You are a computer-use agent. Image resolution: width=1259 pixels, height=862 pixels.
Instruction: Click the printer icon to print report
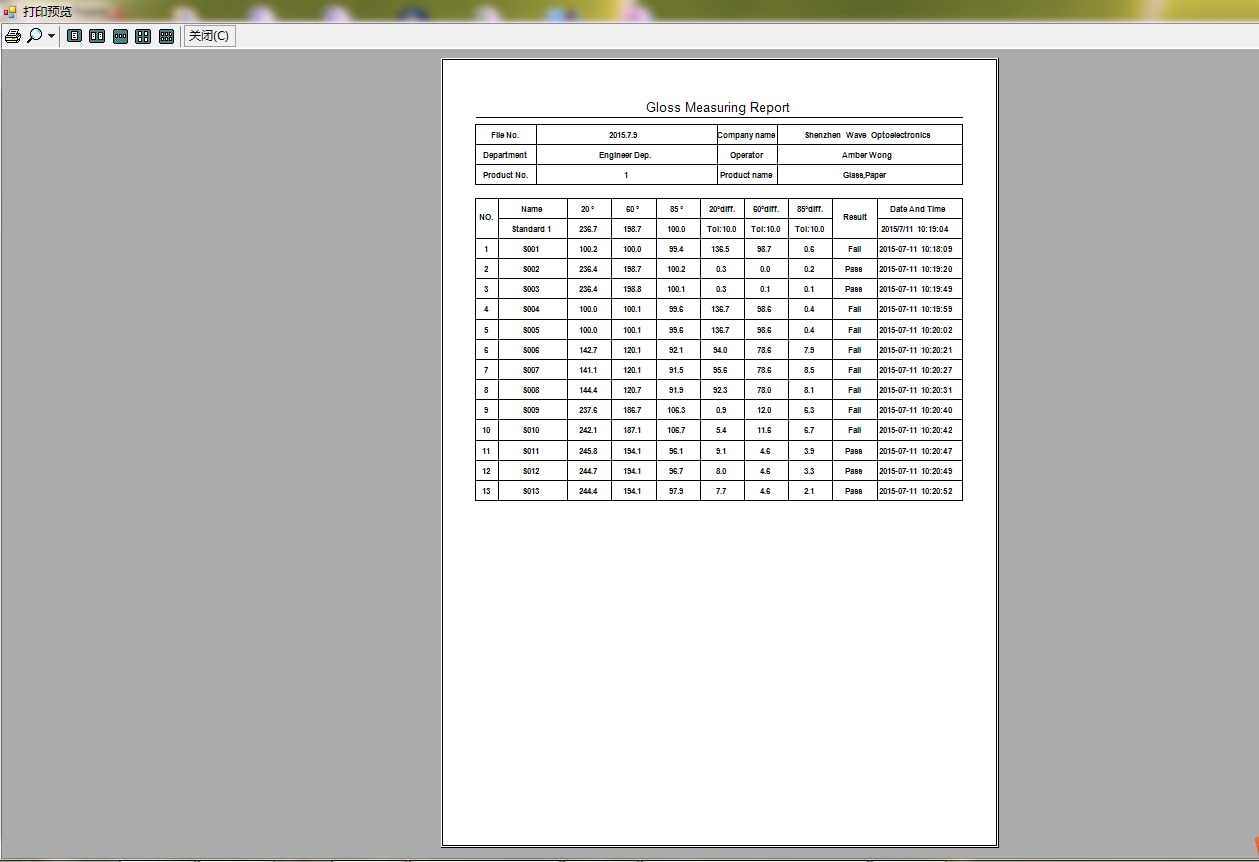13,36
